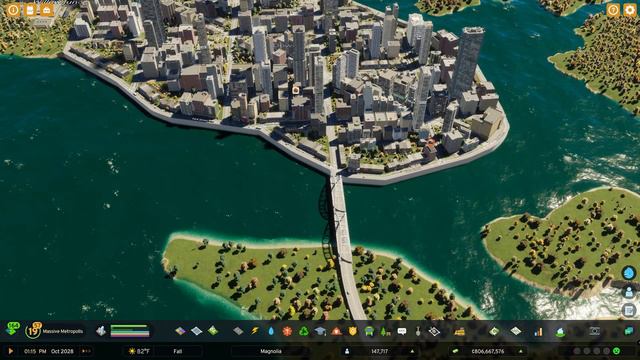Open the City statistics bar chart
Screen dimensions: 640x360
pos(538,331)
